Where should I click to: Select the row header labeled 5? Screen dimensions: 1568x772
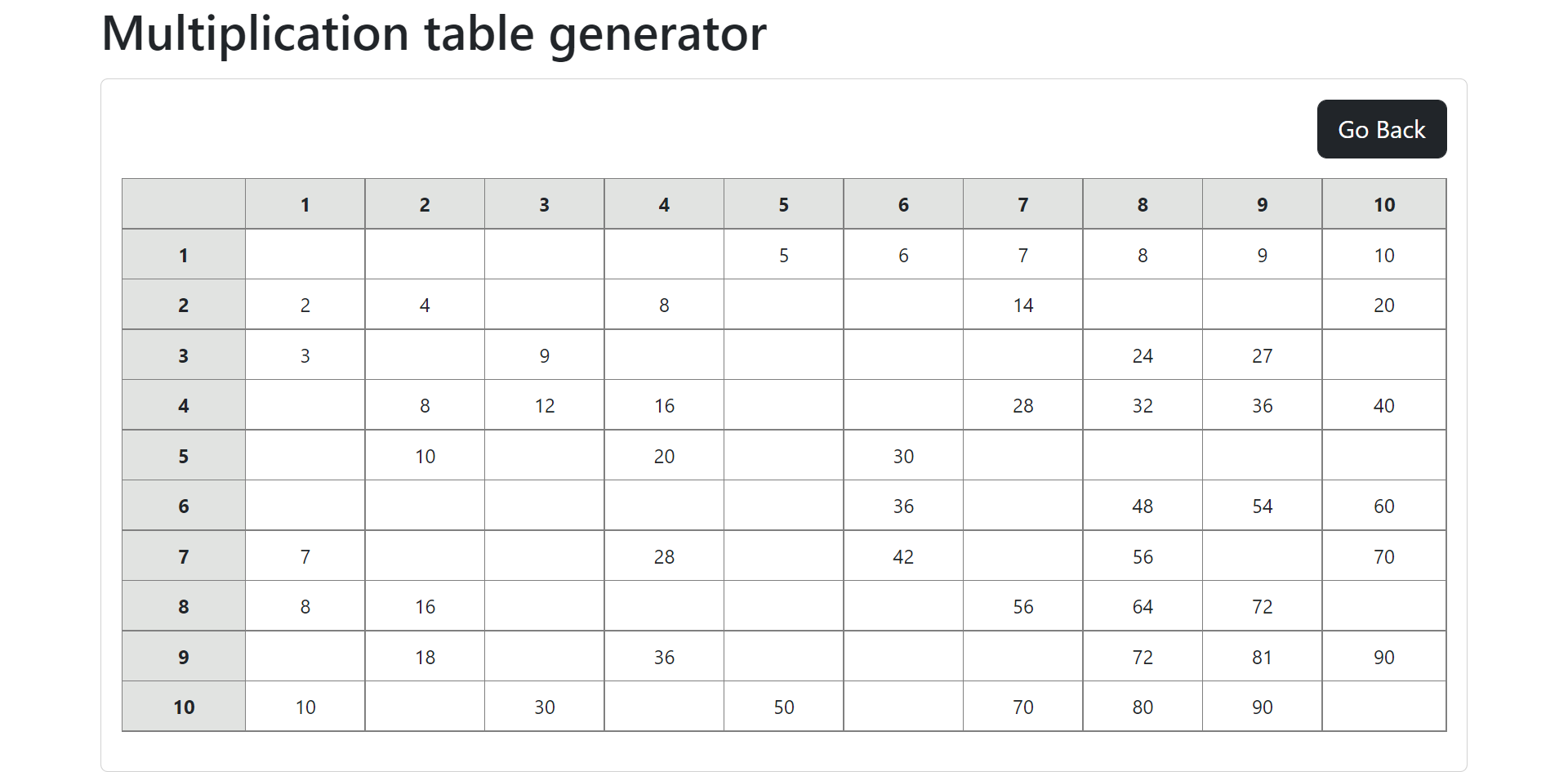point(183,456)
